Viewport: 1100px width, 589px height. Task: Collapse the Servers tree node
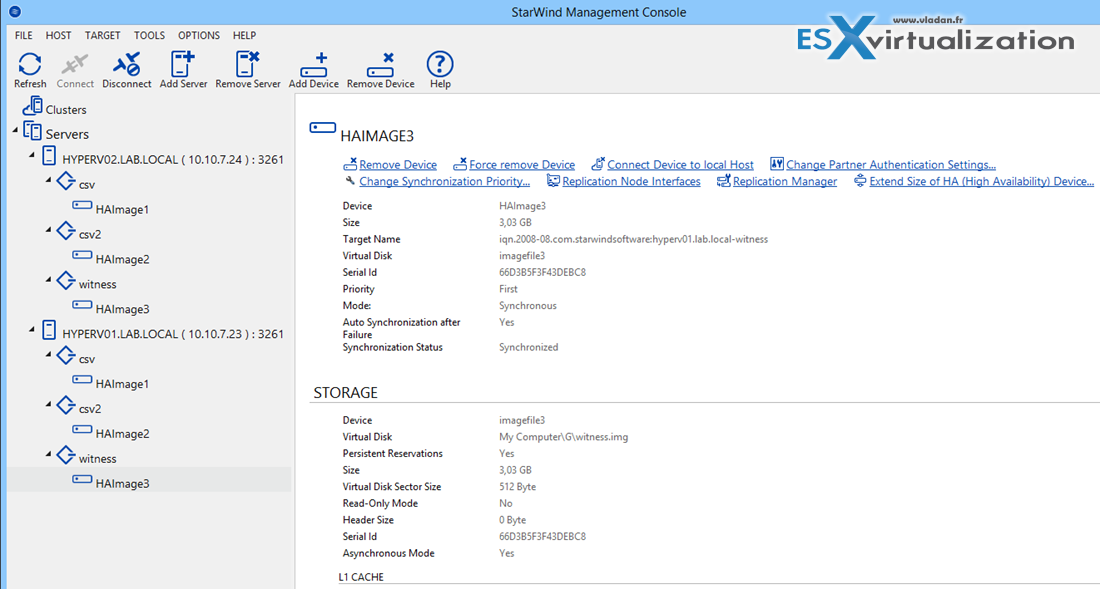pyautogui.click(x=15, y=131)
